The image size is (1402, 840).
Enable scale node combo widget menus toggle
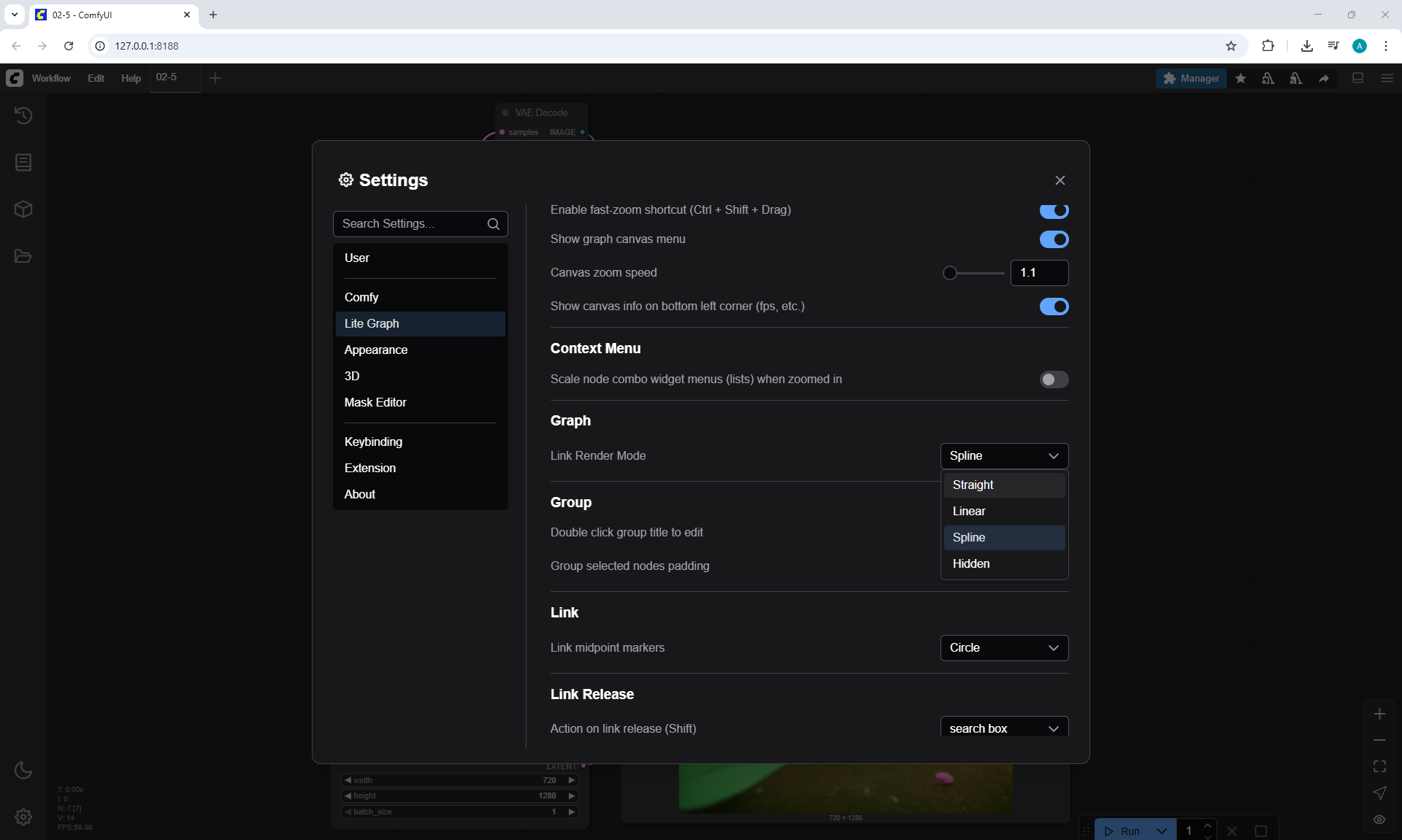tap(1054, 379)
